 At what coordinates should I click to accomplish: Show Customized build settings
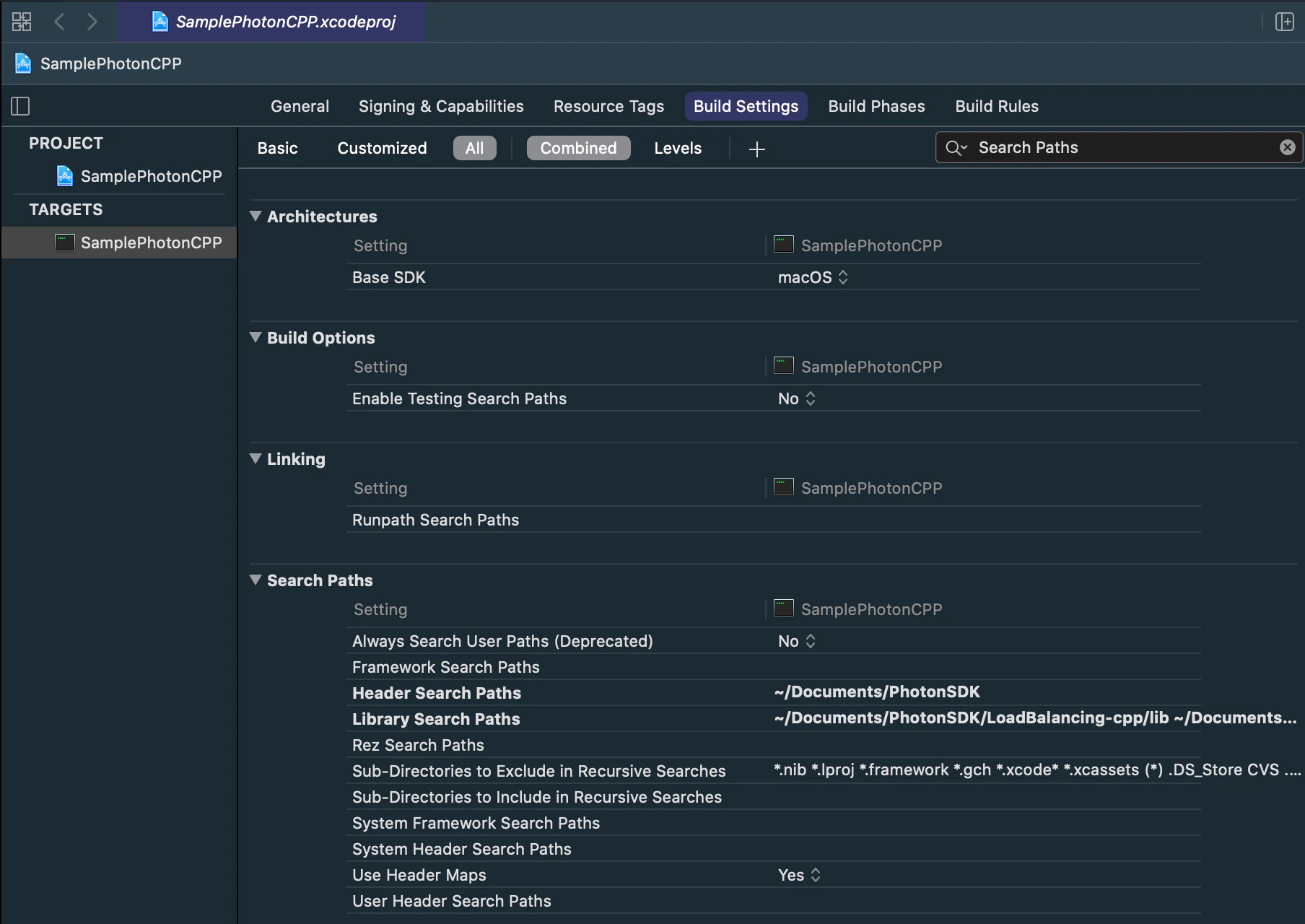[x=383, y=148]
